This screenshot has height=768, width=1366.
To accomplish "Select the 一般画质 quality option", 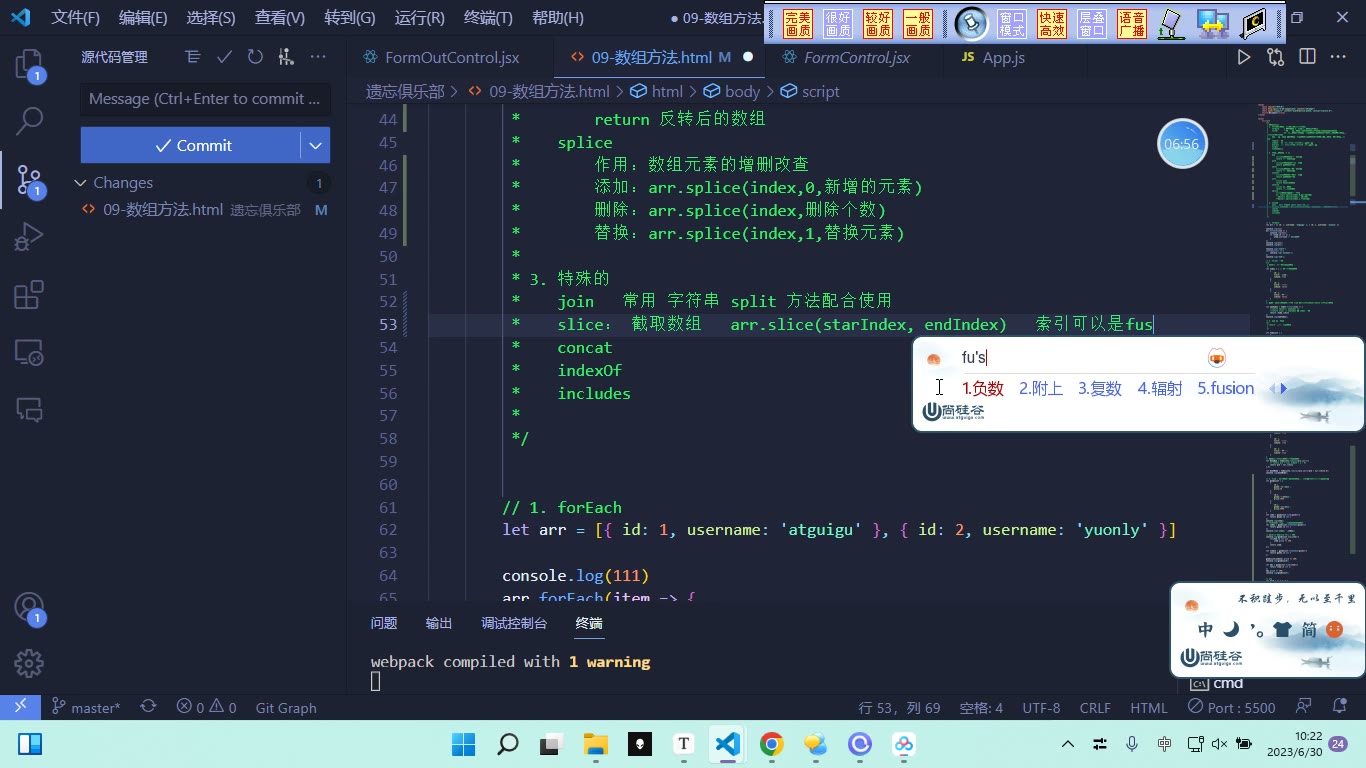I will 918,24.
